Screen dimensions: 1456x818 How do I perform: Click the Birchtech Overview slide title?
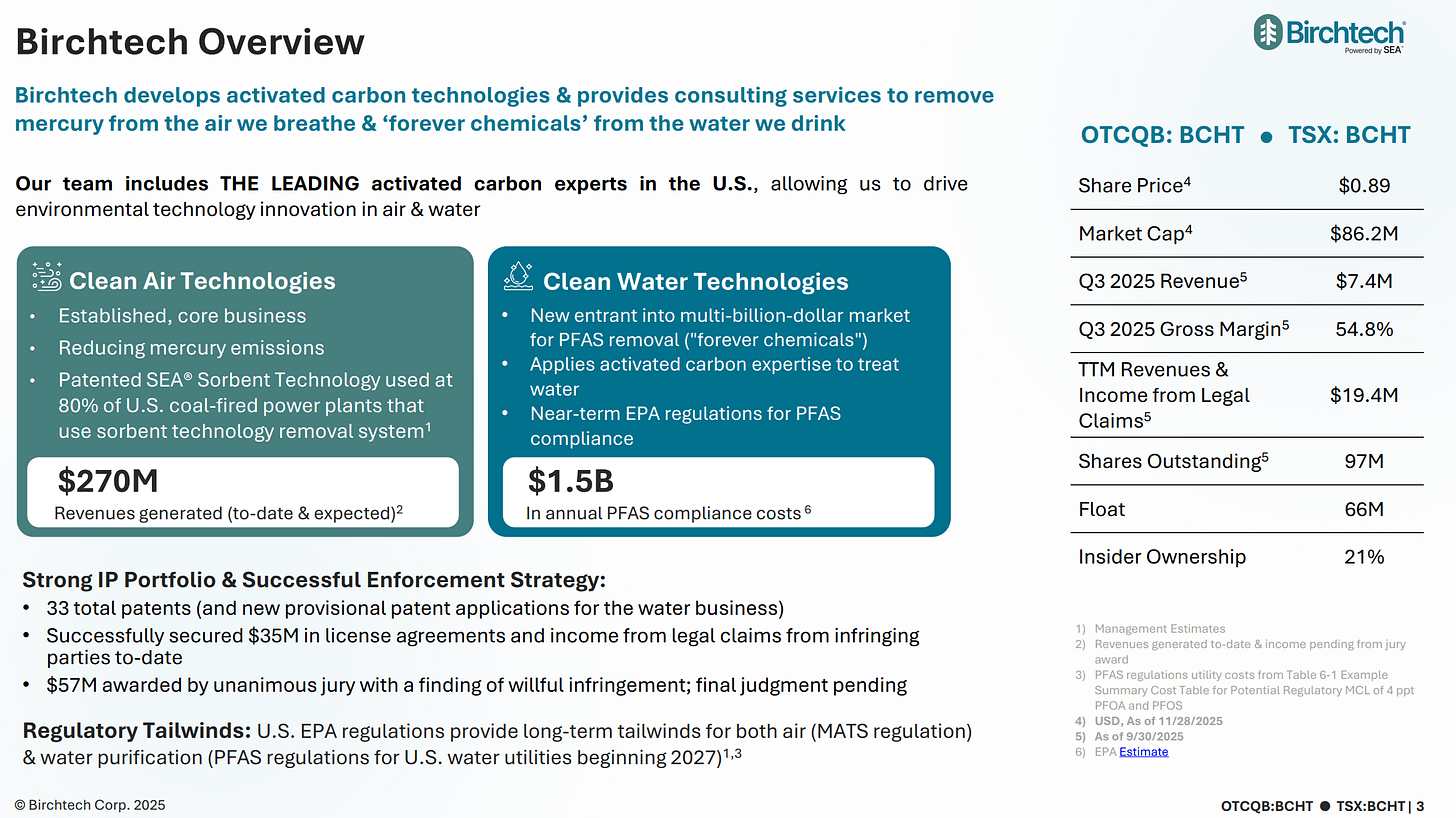[190, 42]
